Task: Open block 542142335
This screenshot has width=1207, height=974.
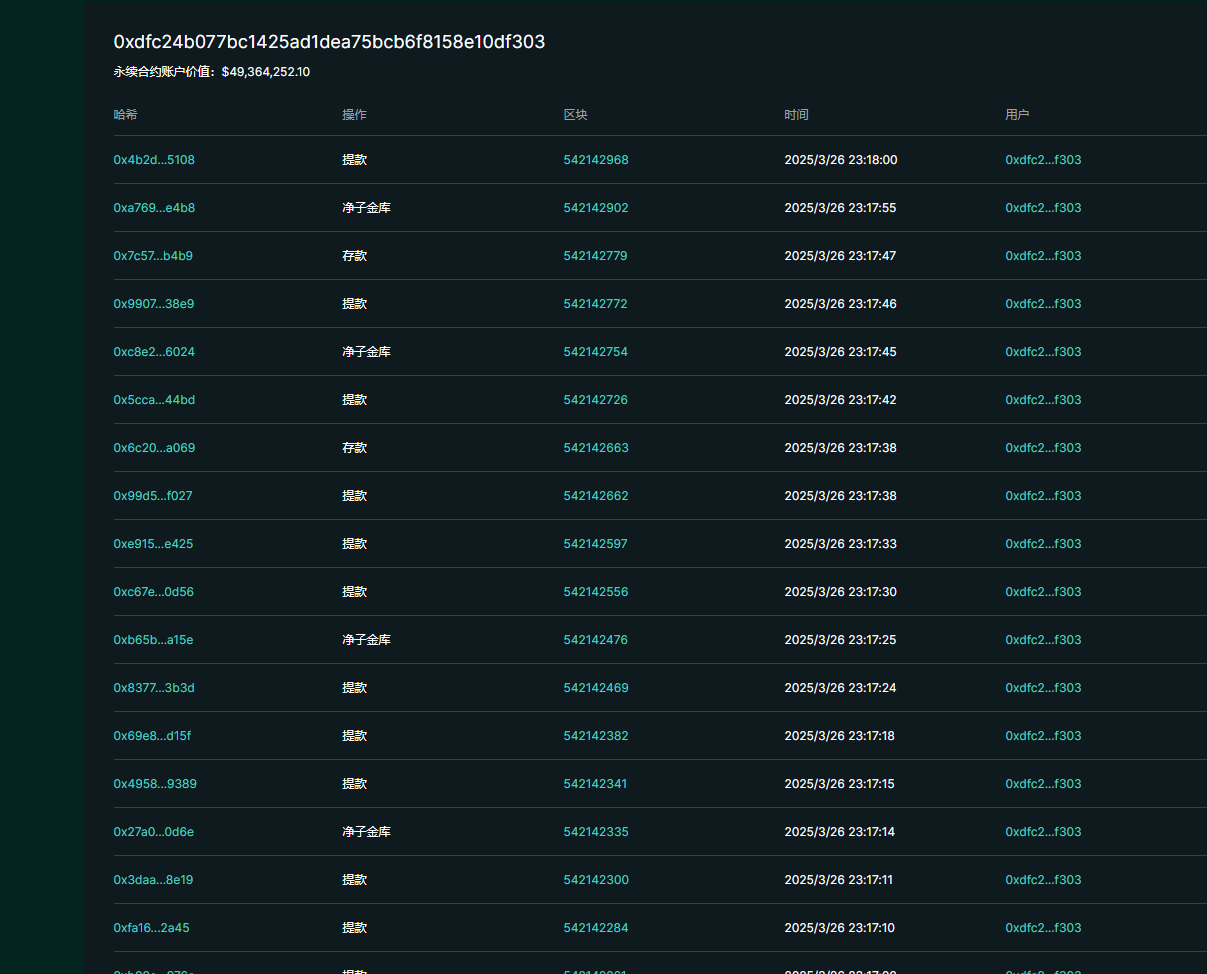Action: point(596,832)
